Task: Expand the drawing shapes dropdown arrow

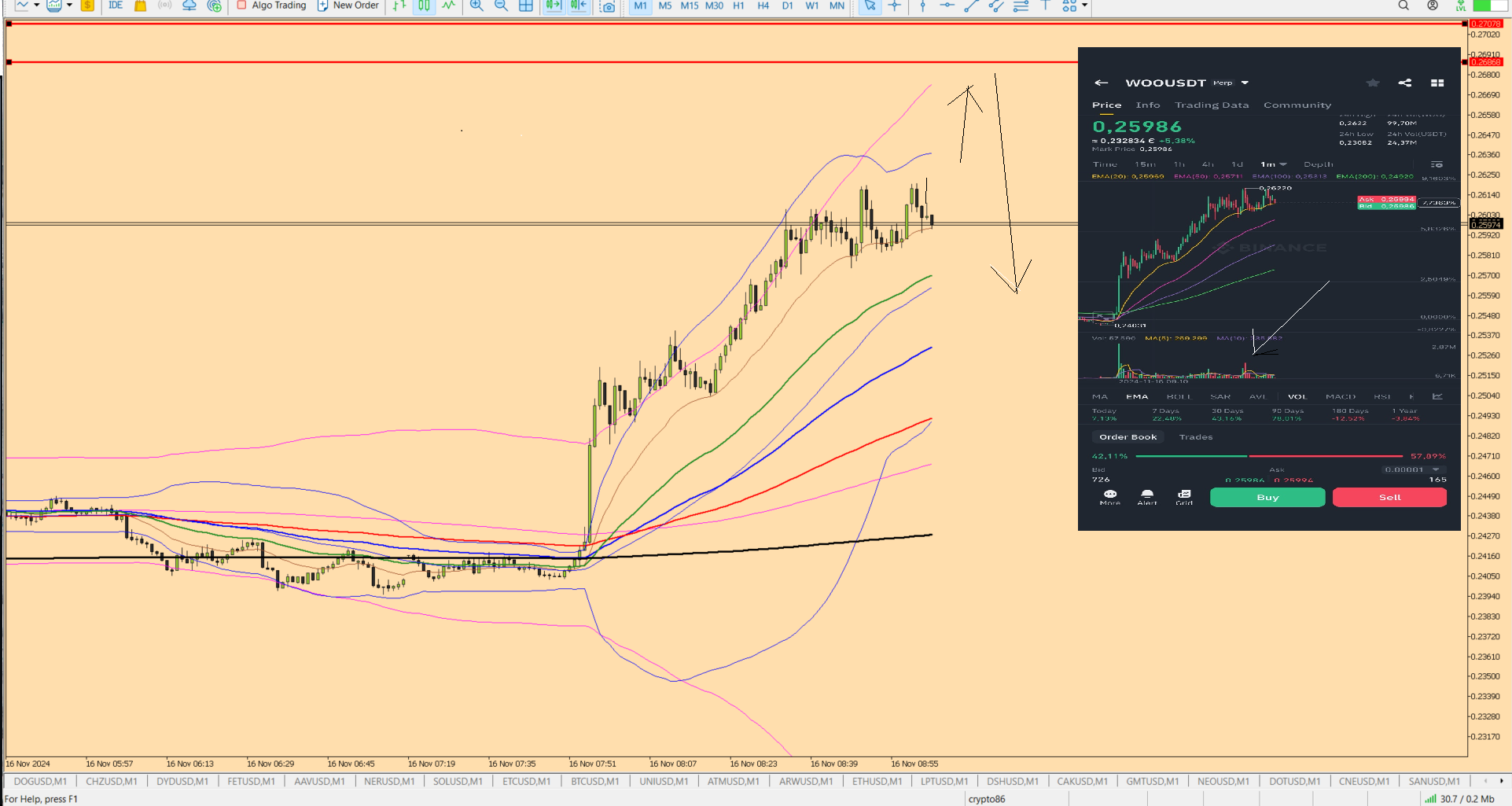Action: pos(1084,6)
